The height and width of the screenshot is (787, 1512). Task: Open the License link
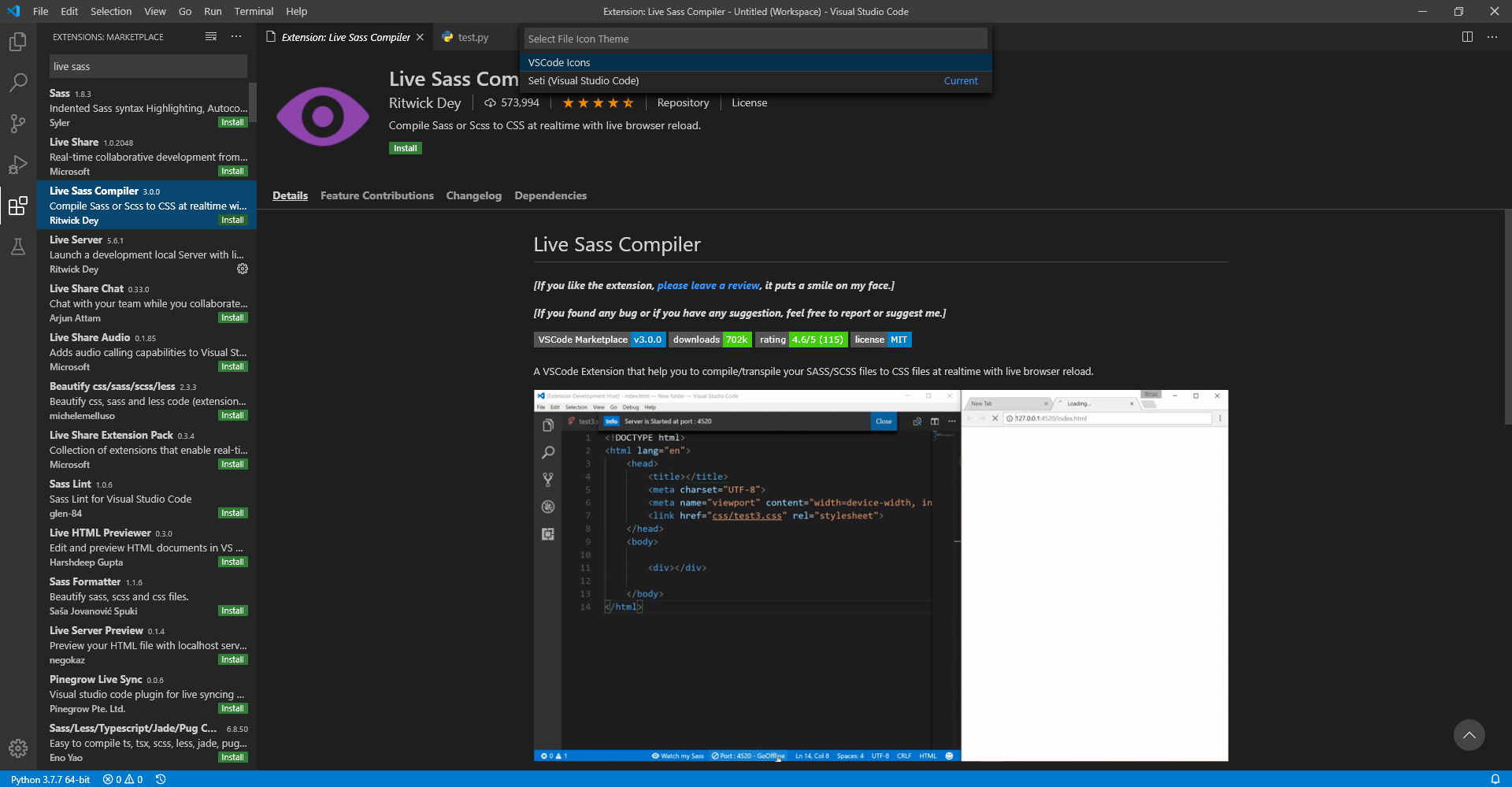(x=749, y=103)
